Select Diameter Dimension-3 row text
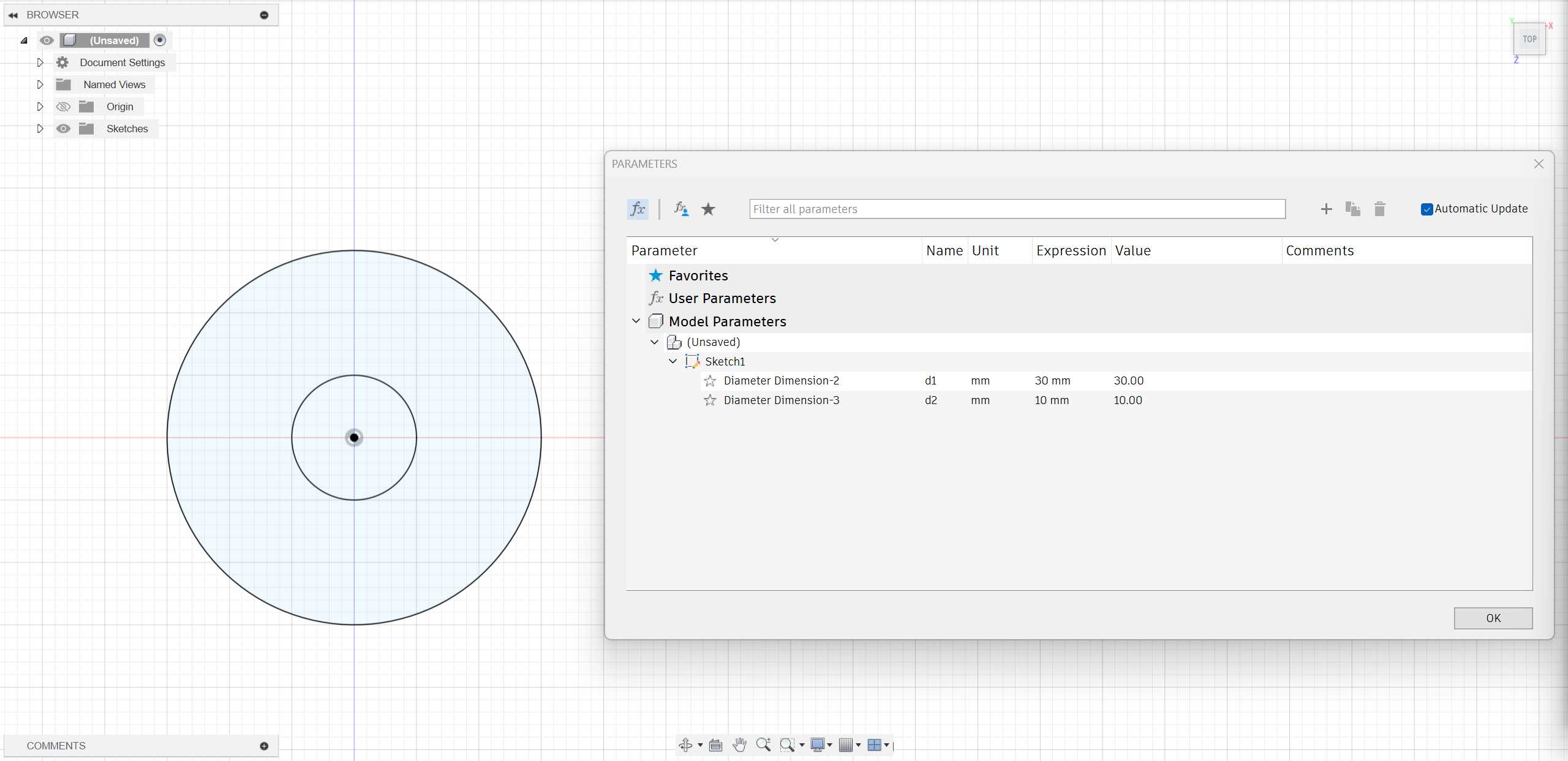1568x761 pixels. [782, 400]
